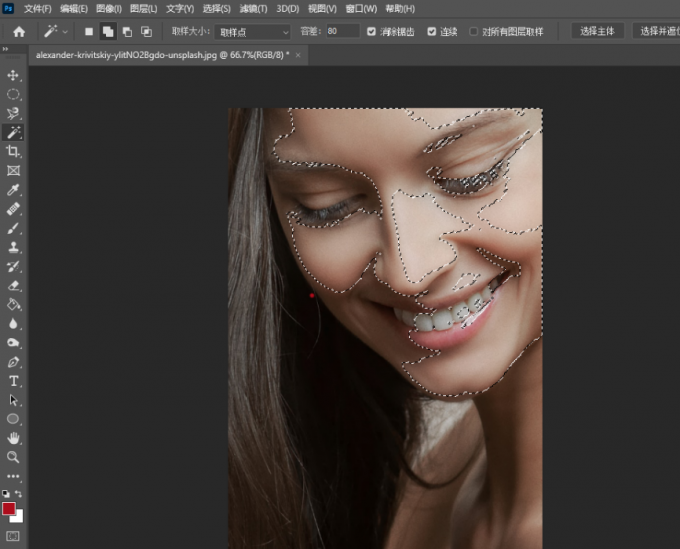
Task: Select the Horizontal Type tool
Action: (14, 381)
